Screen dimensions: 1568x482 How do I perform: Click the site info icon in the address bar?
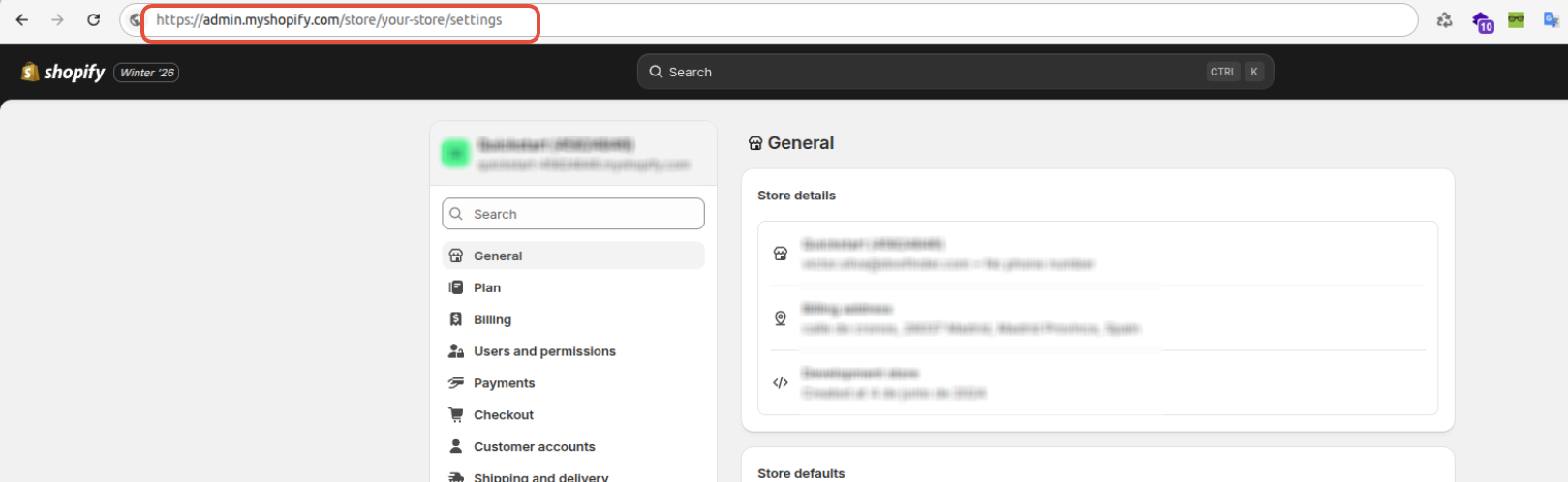(137, 19)
